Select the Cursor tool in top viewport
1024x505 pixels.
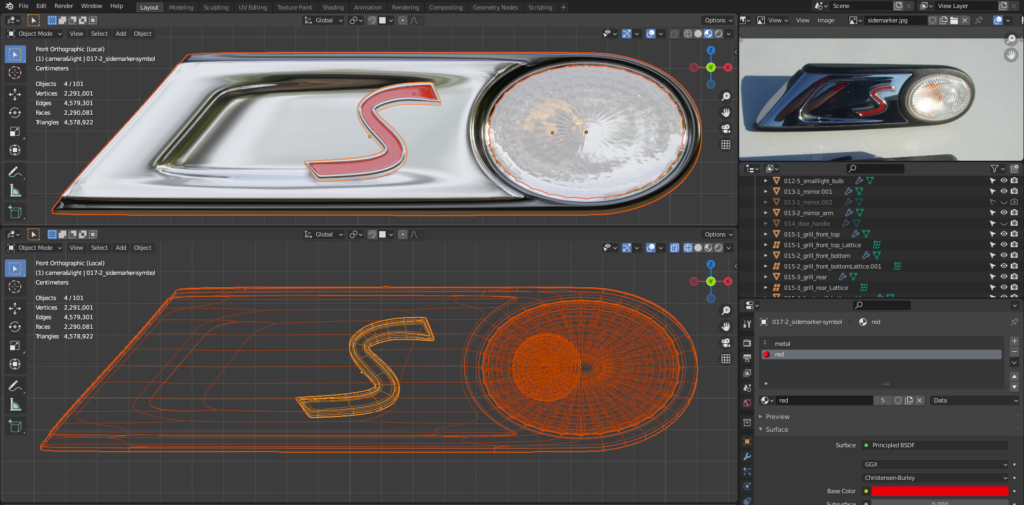tap(15, 73)
